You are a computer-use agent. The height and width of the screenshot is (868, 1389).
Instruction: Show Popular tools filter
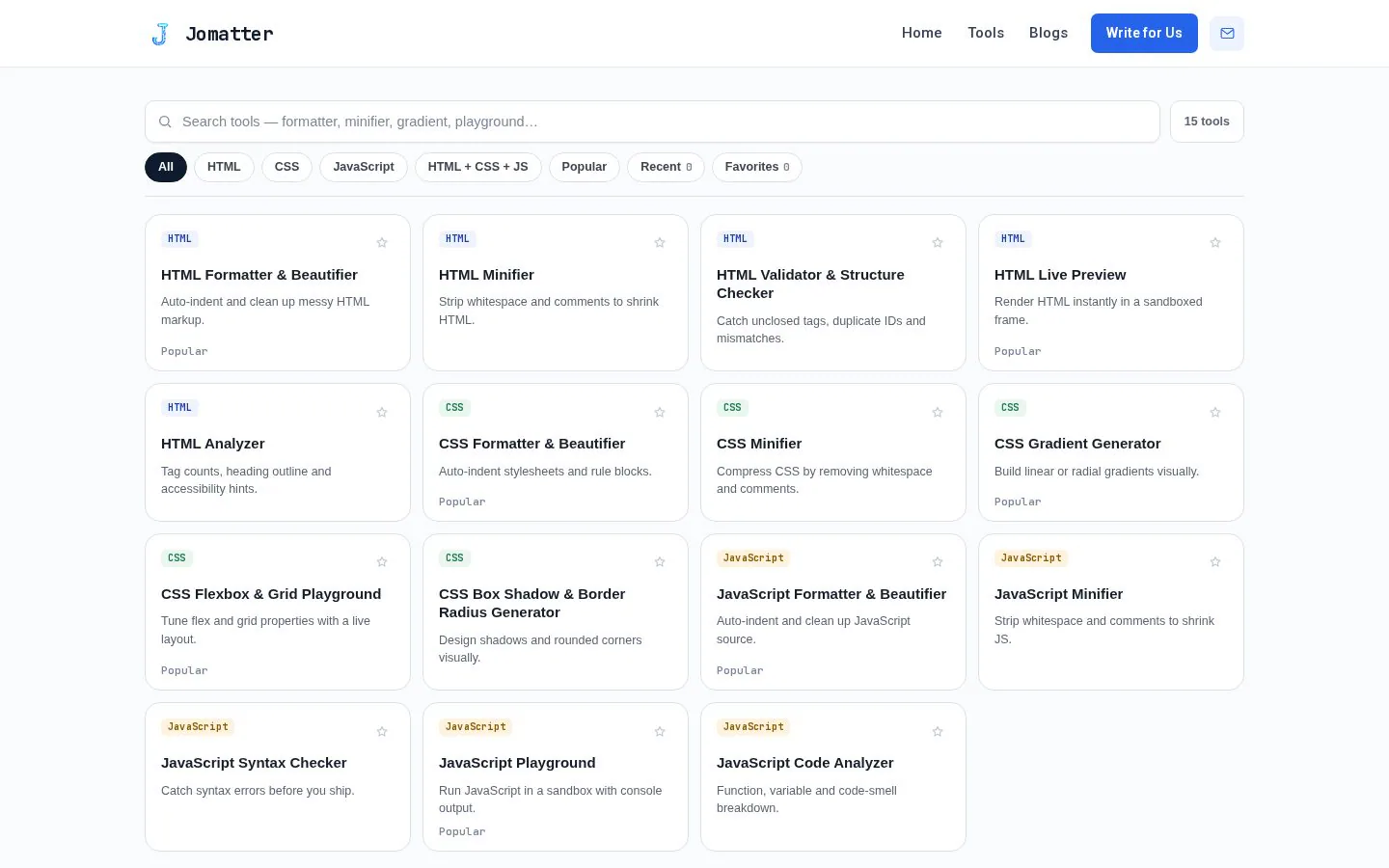[x=585, y=167]
